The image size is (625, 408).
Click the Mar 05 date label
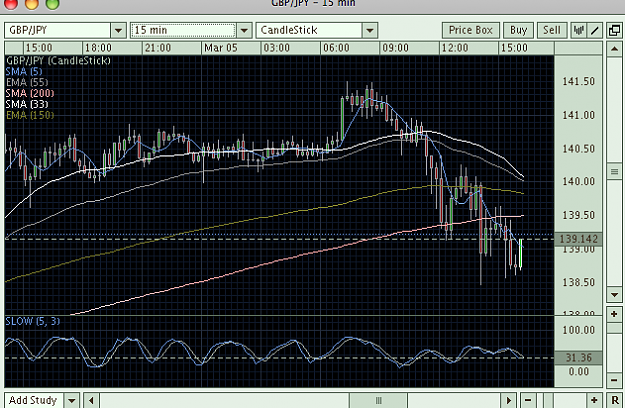coord(220,48)
